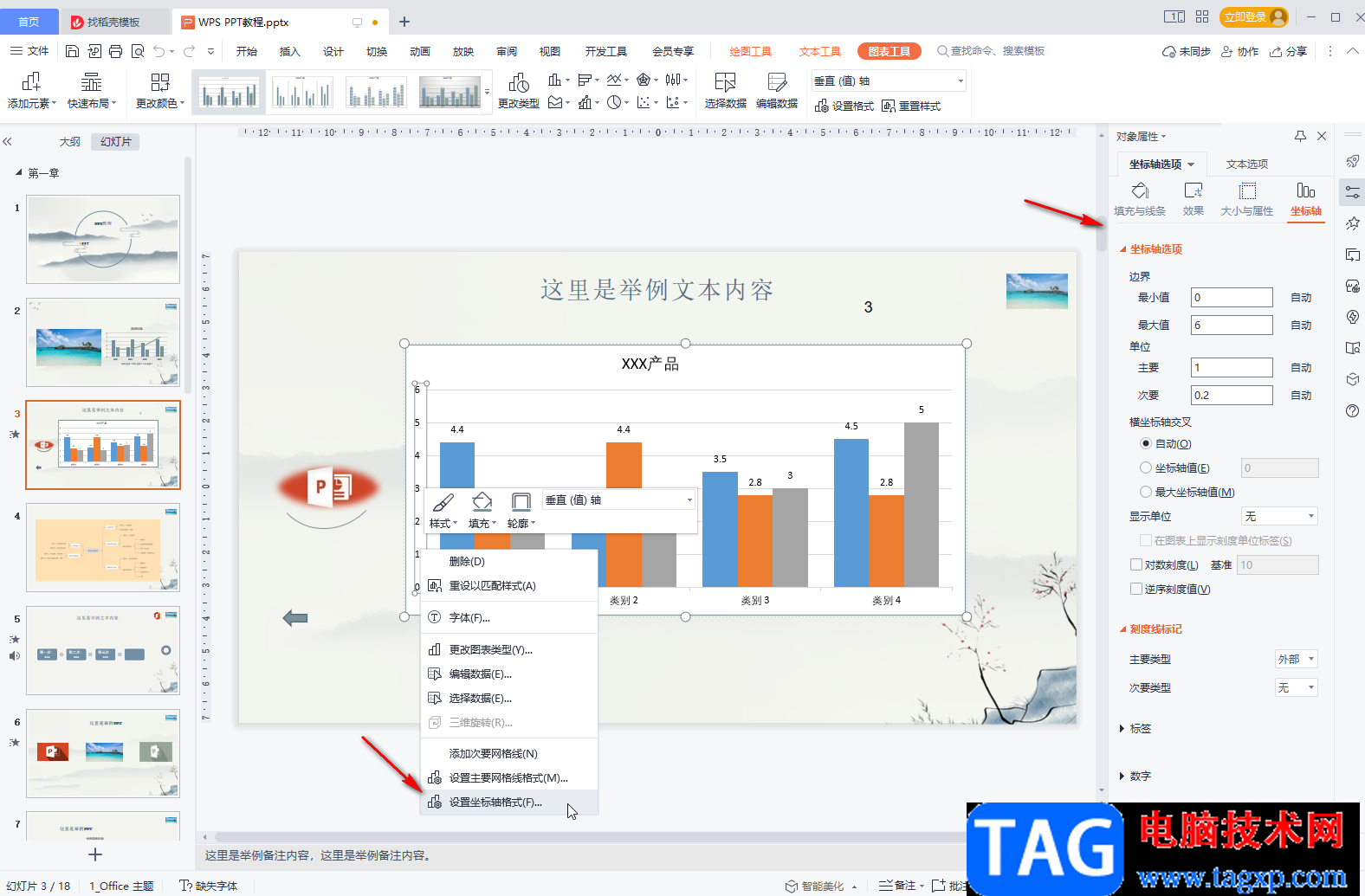The width and height of the screenshot is (1365, 896).
Task: Click the lightning bulb icon in sidebar
Action: point(1352,317)
